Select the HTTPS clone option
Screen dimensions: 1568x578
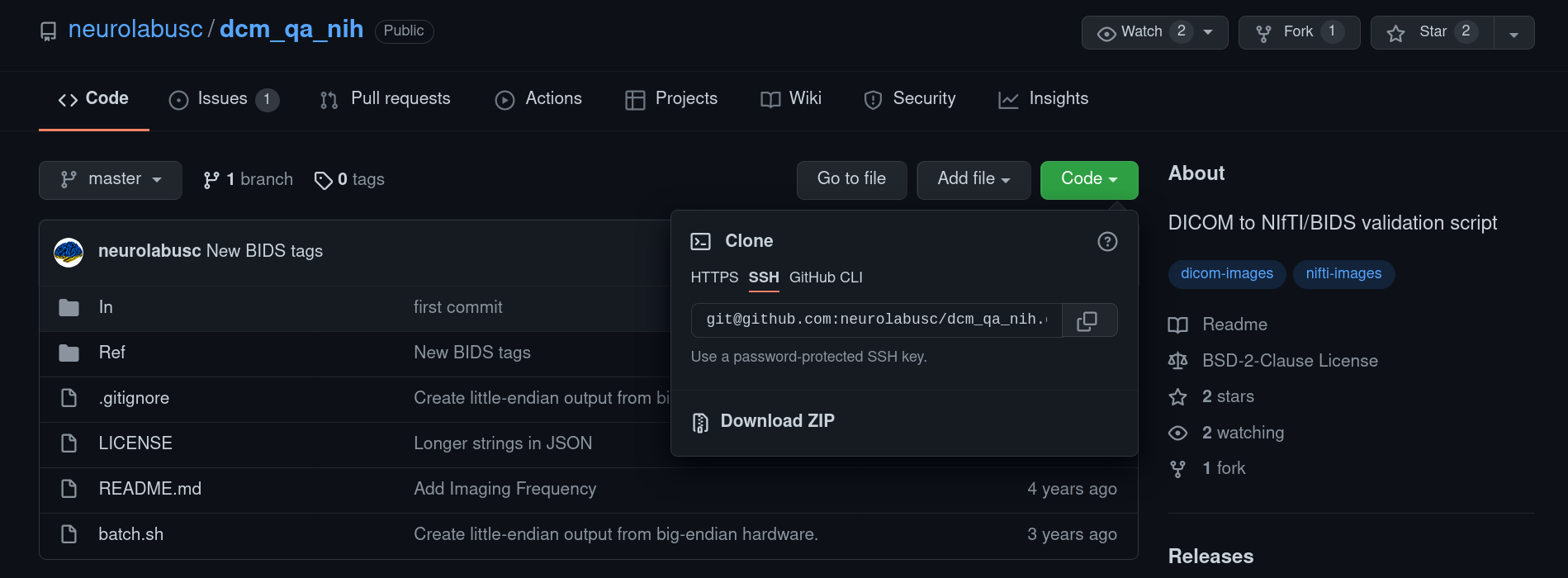pos(714,277)
